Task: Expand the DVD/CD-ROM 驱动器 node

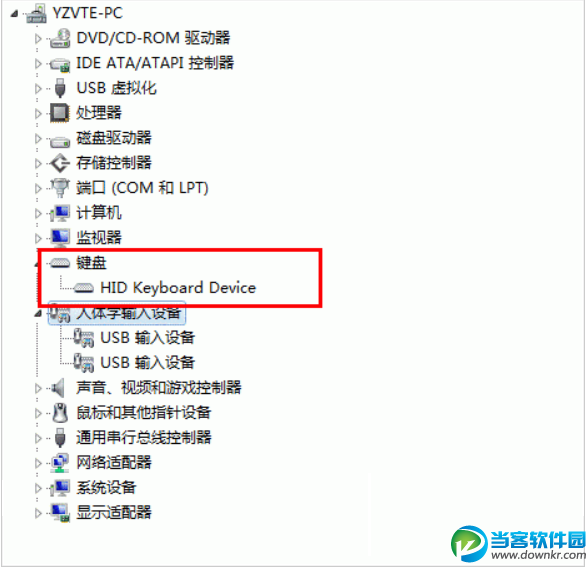Action: pyautogui.click(x=38, y=38)
